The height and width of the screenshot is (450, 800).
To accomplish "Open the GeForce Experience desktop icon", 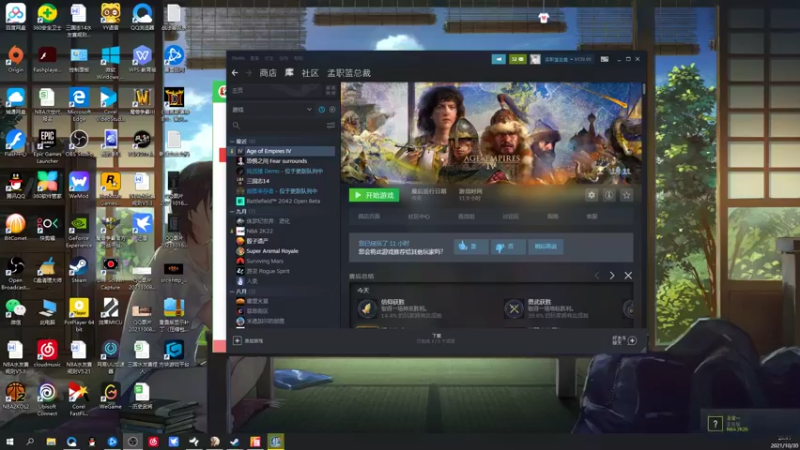I will (x=79, y=232).
